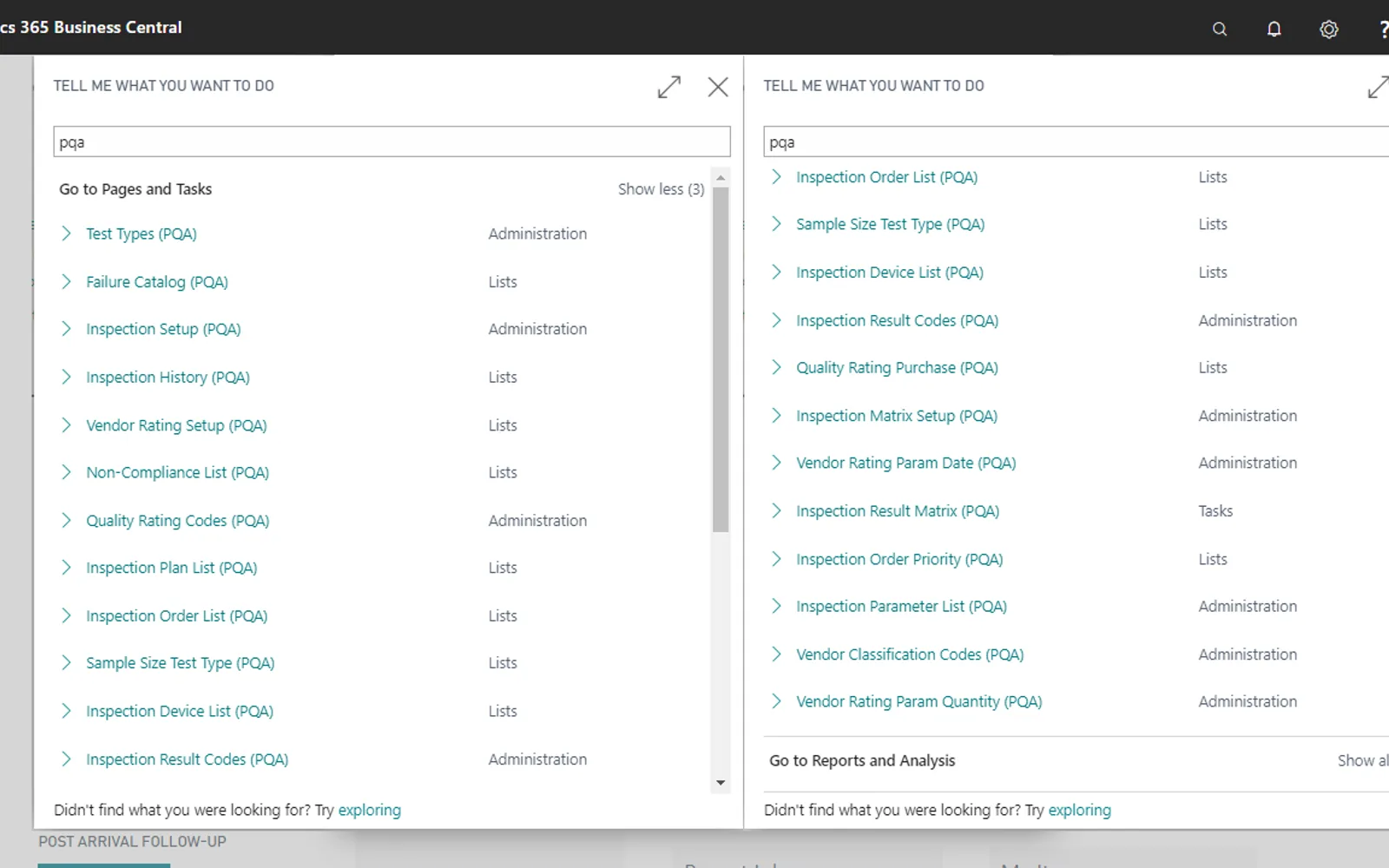Image resolution: width=1389 pixels, height=868 pixels.
Task: Open the settings gear icon
Action: point(1328,29)
